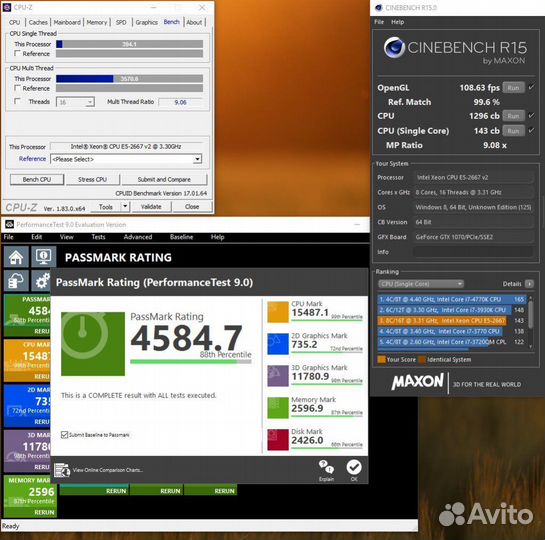Click Submit and Compare button

pyautogui.click(x=164, y=179)
